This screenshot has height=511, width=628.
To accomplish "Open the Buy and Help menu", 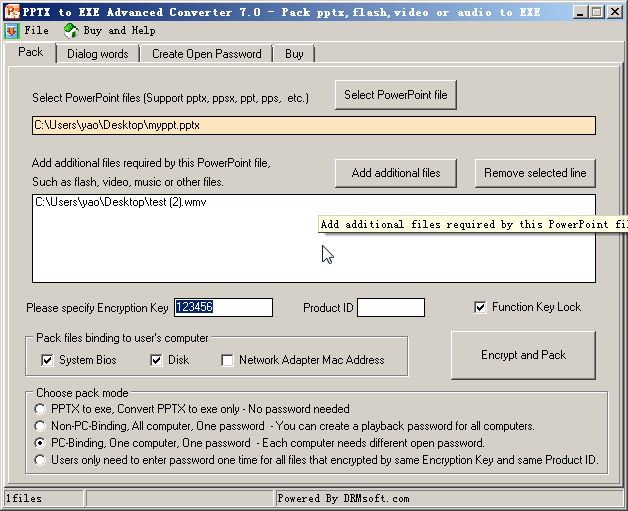I will (x=119, y=30).
